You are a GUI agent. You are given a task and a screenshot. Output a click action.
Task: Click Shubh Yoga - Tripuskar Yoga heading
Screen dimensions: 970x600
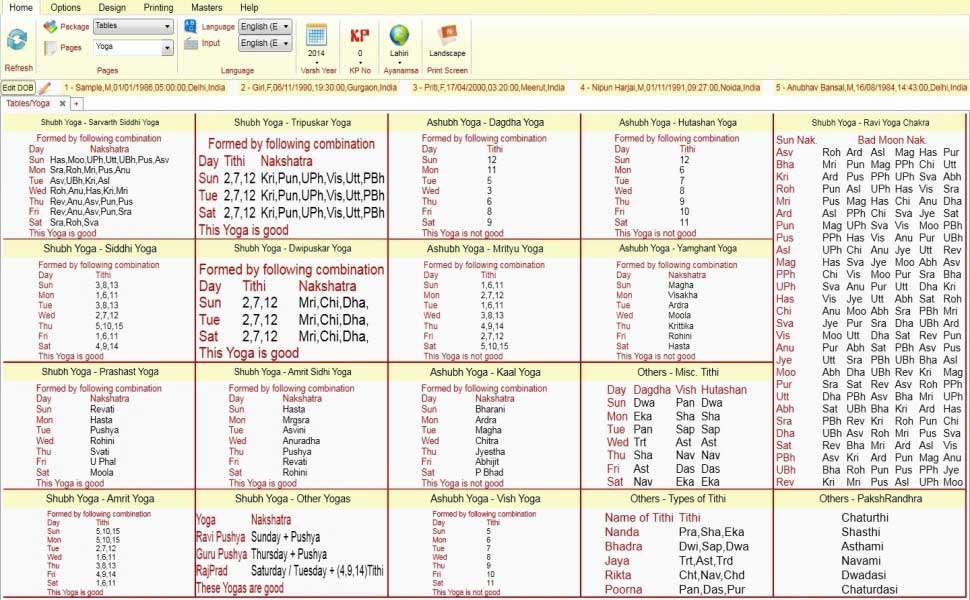293,122
